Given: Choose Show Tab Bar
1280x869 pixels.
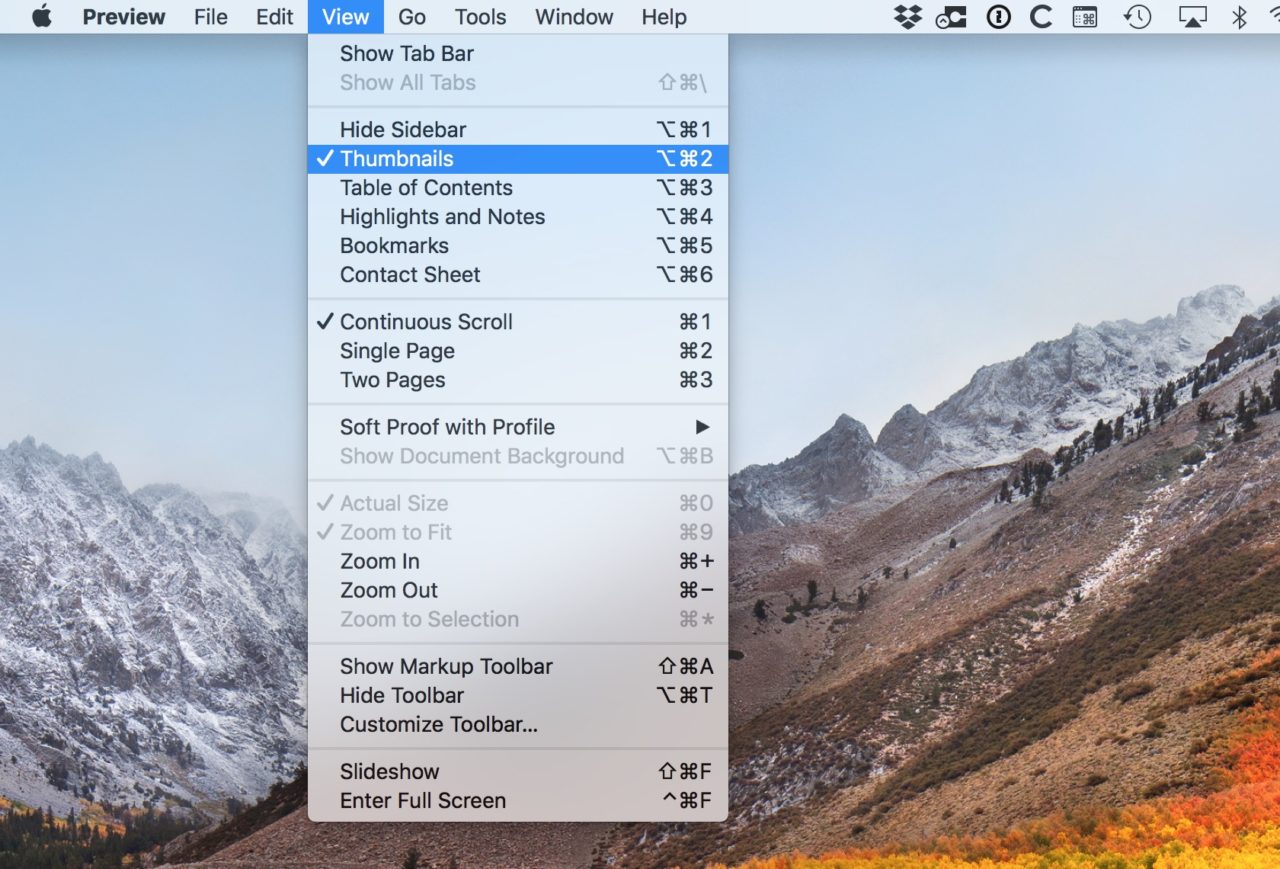Looking at the screenshot, I should coord(518,53).
